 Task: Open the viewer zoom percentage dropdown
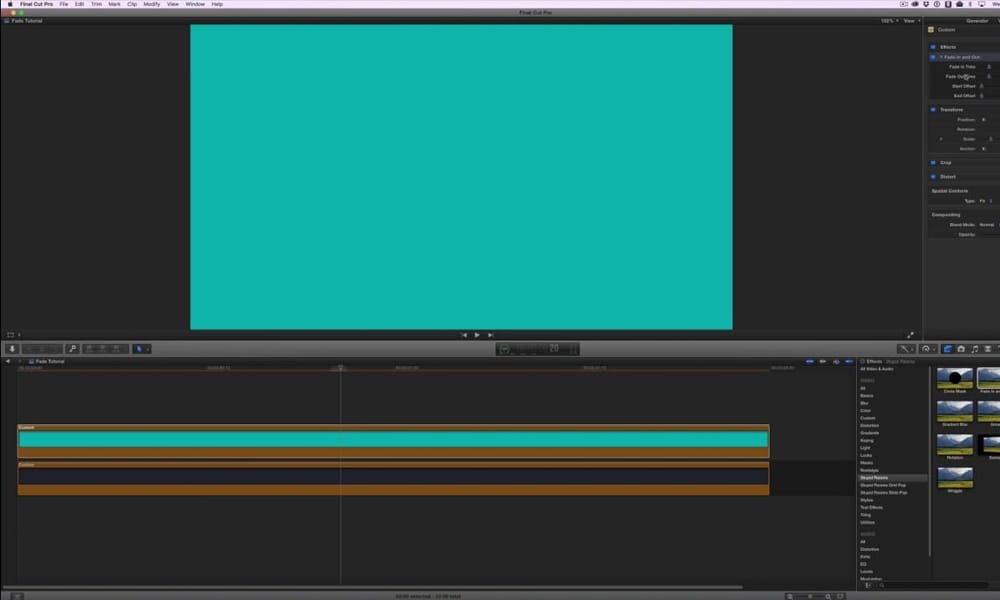click(x=885, y=19)
